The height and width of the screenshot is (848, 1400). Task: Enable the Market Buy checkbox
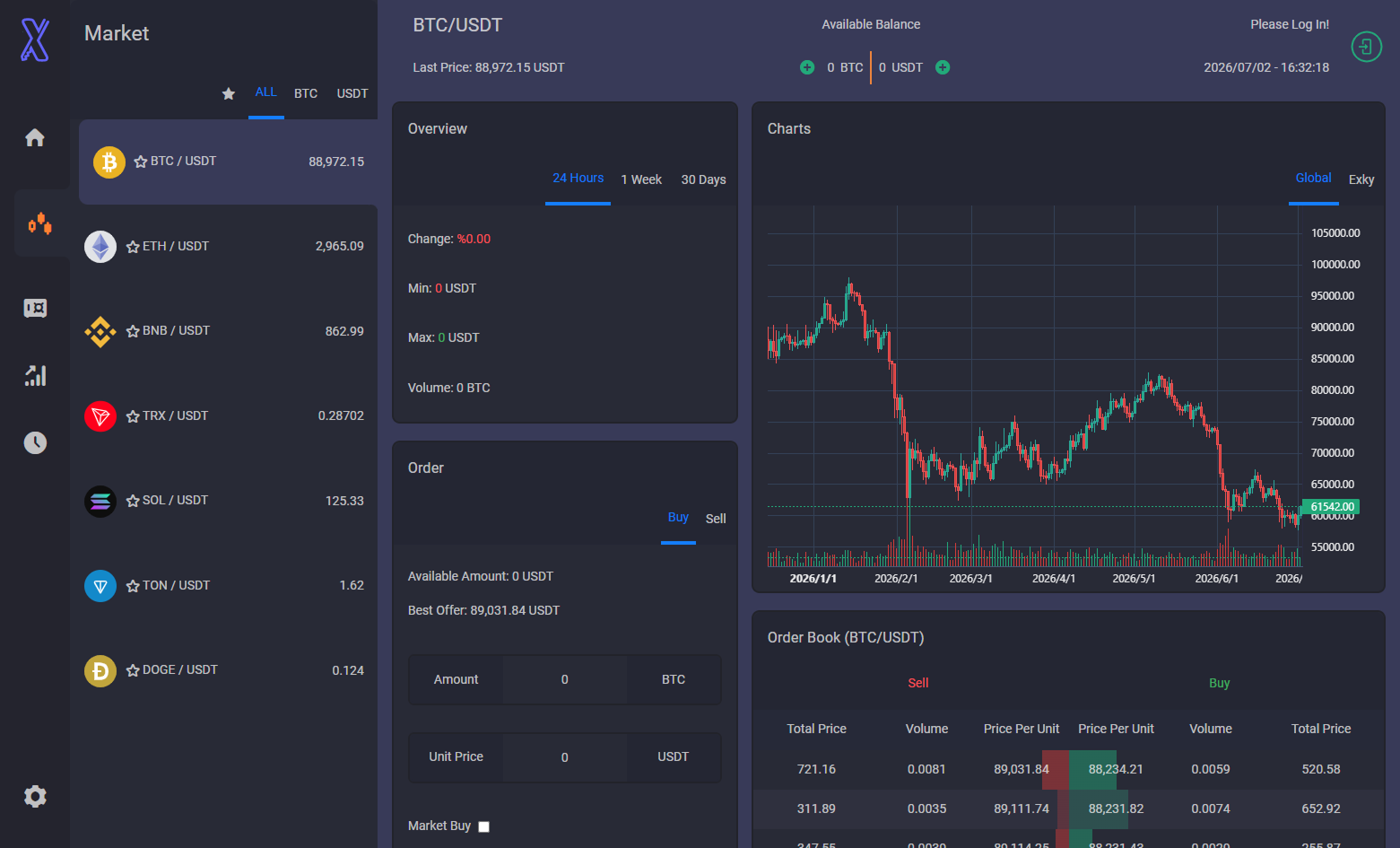click(484, 827)
